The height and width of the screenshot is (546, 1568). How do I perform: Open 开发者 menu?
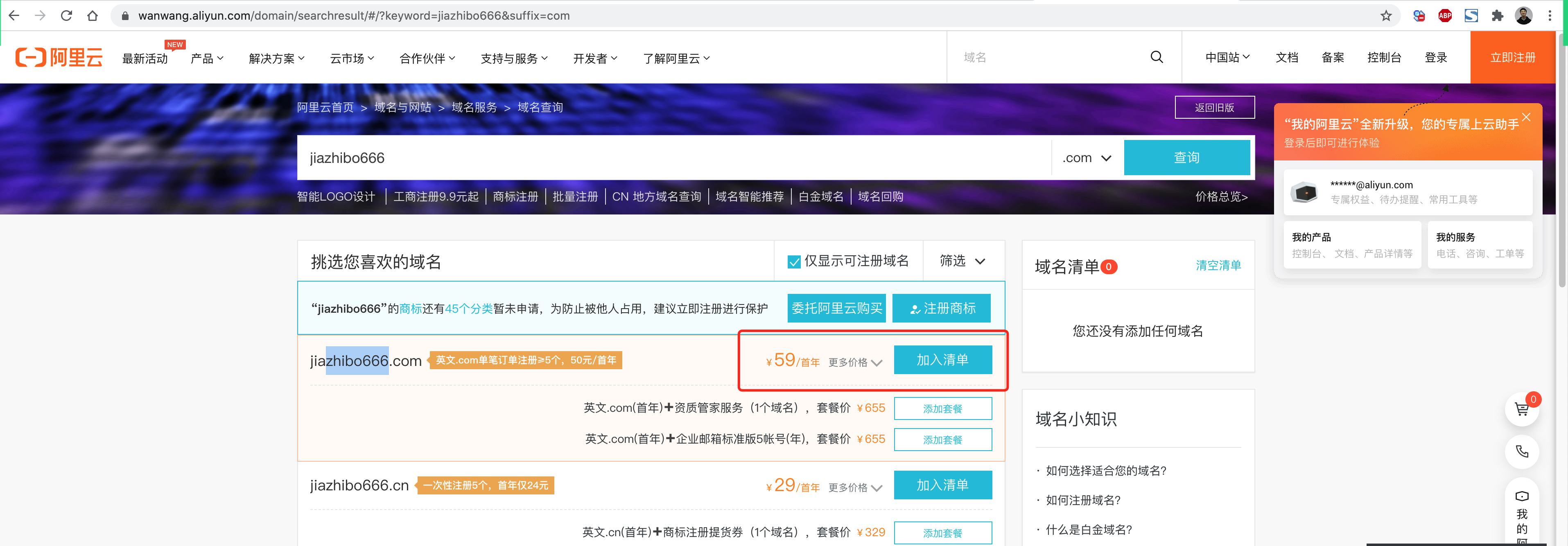(x=595, y=59)
